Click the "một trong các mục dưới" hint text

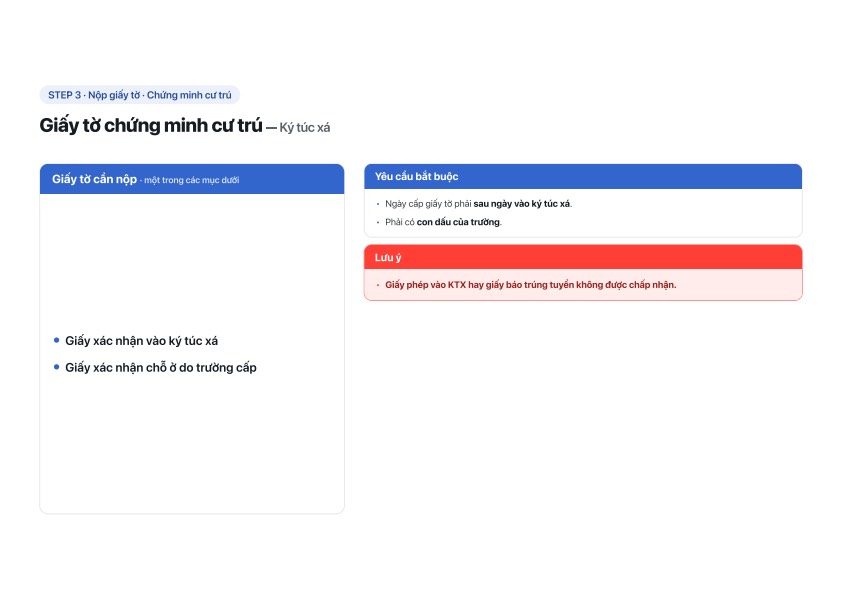coord(191,180)
